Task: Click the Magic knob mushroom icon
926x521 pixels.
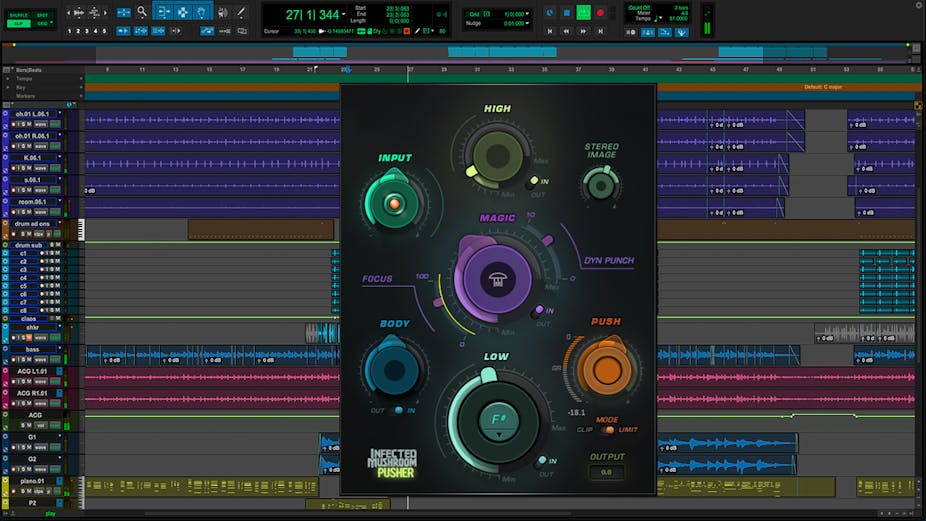Action: tap(497, 282)
